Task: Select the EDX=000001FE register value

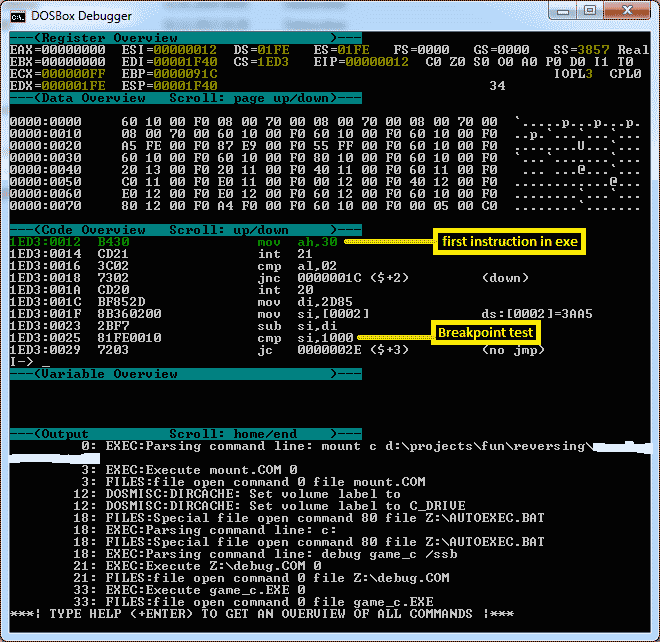Action: tap(58, 86)
